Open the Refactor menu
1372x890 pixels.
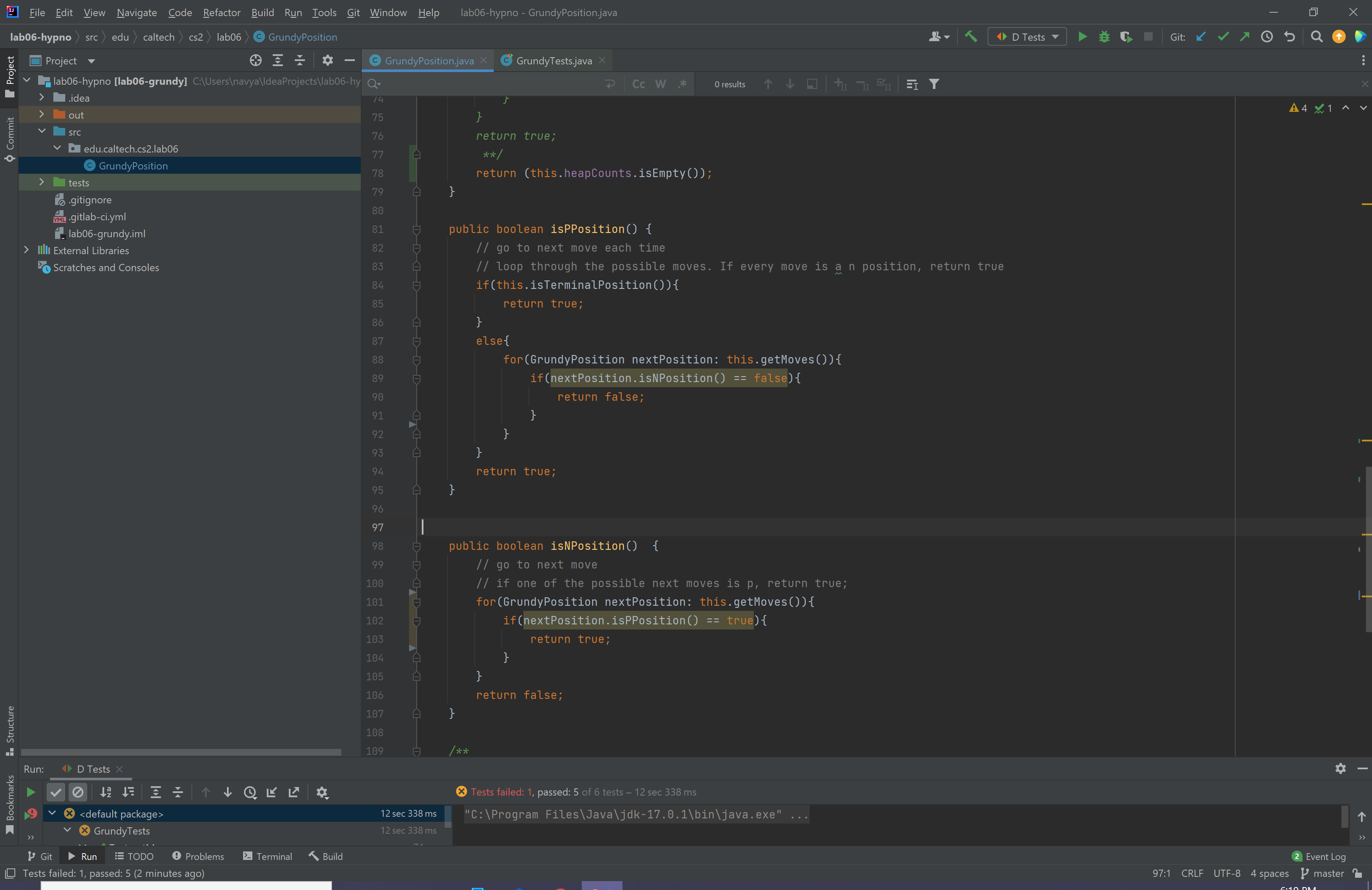[221, 12]
